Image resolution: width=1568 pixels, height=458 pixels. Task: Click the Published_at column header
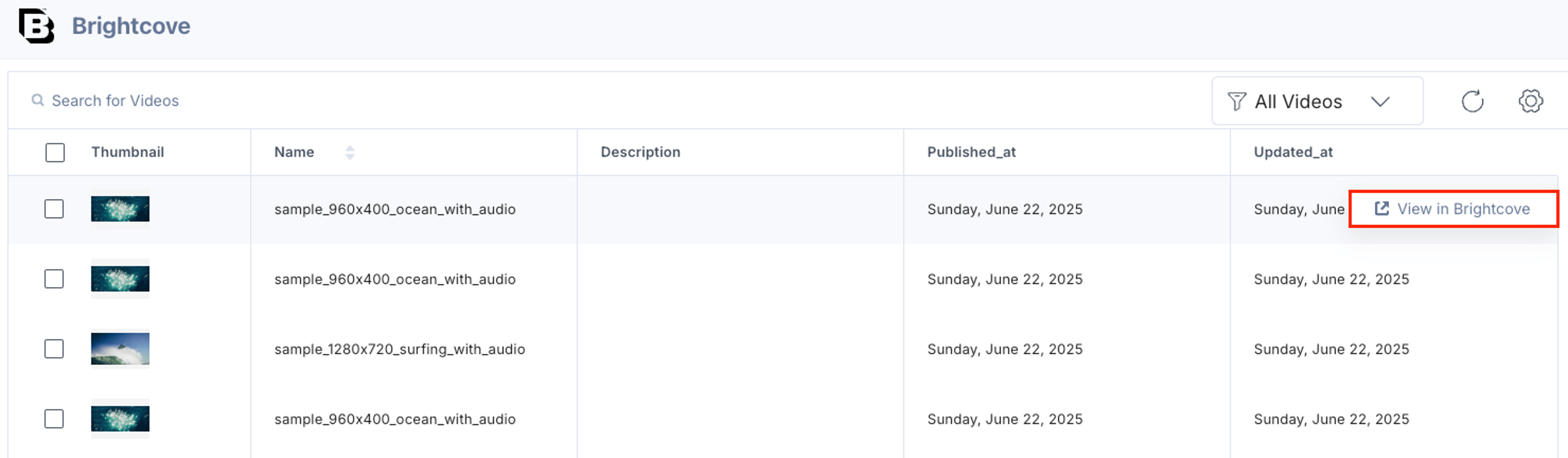point(971,152)
